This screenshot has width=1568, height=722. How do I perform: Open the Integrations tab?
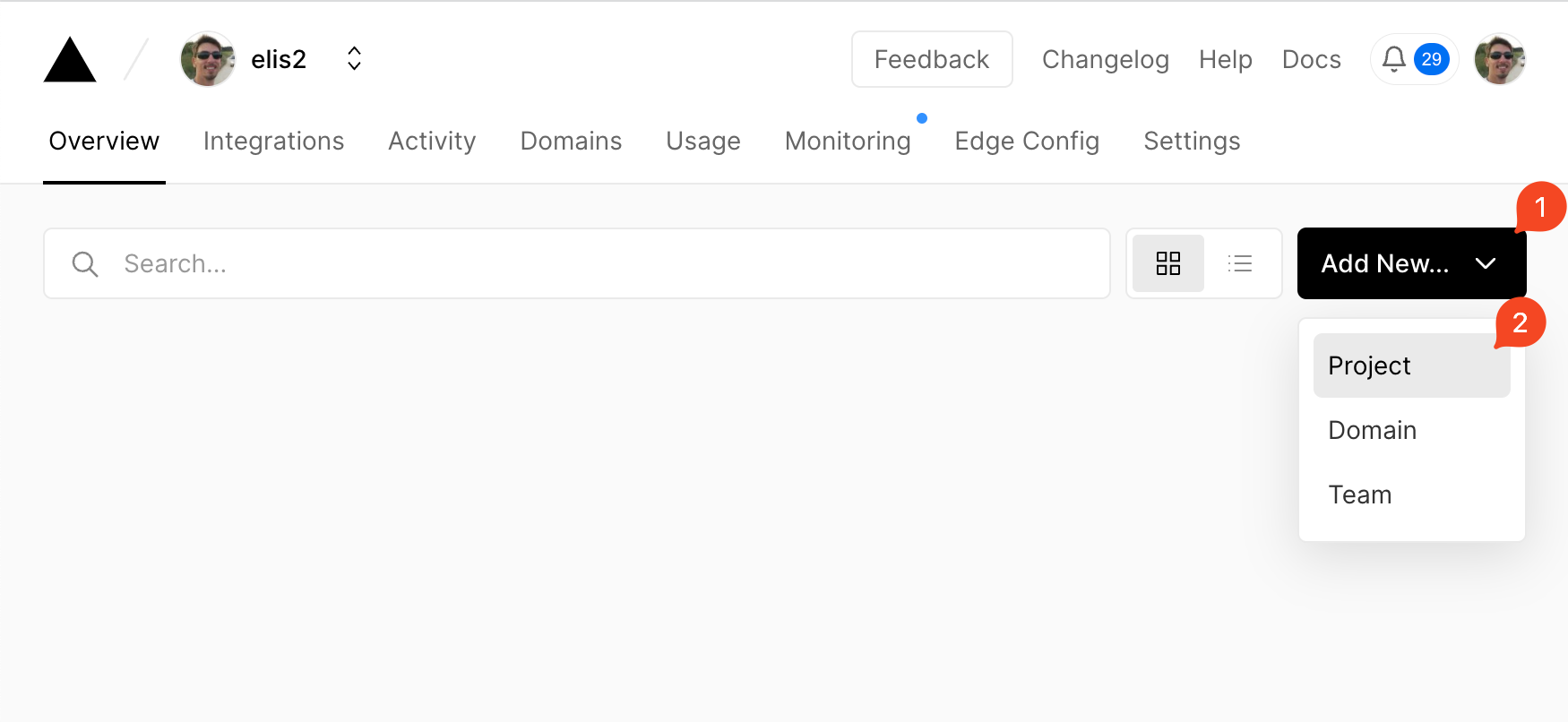[273, 142]
